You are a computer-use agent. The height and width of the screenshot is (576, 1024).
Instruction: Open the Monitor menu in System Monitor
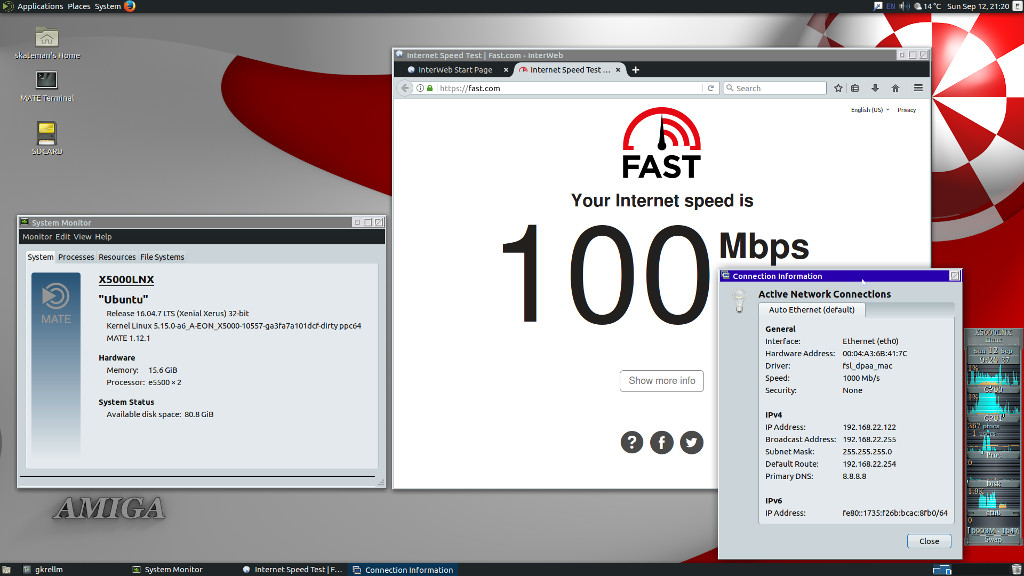pos(37,237)
